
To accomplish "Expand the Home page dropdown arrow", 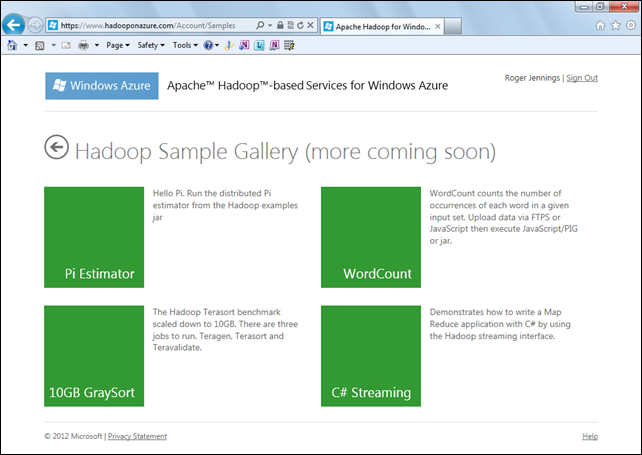I will [x=25, y=45].
